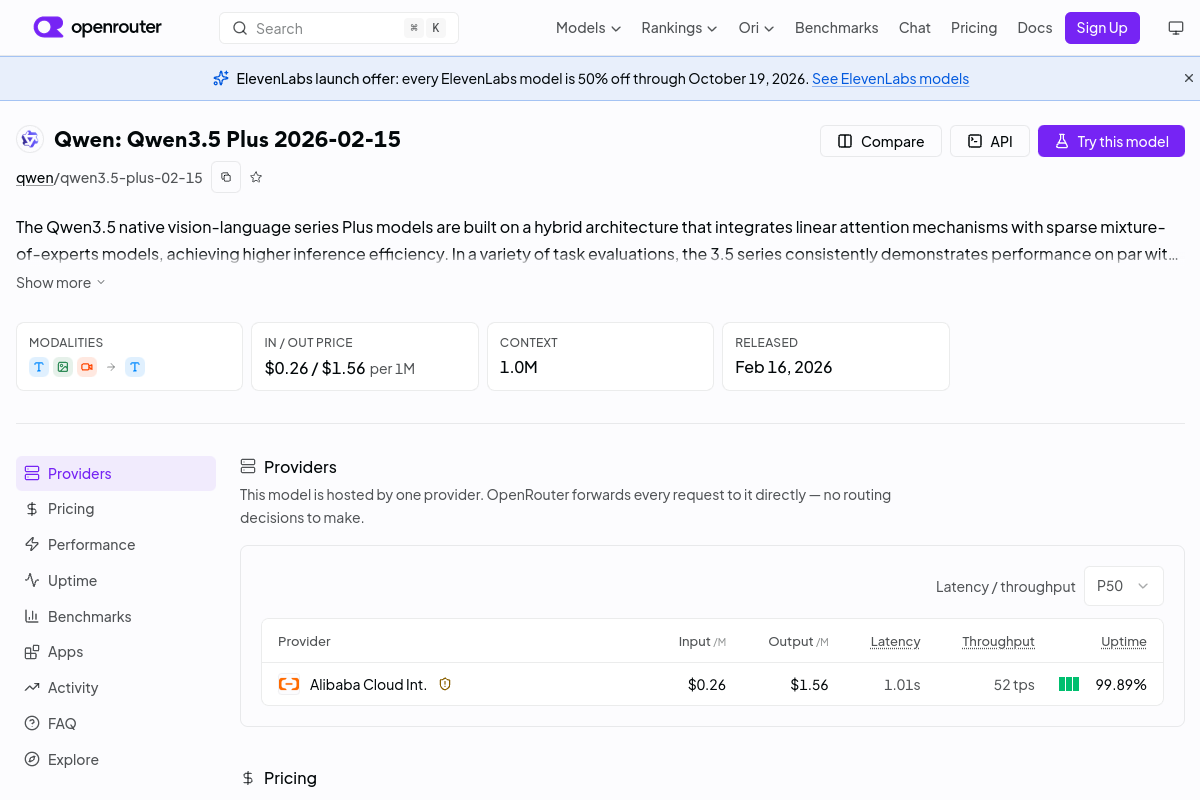This screenshot has height=800, width=1200.
Task: Click the Throughput column header
Action: [998, 642]
